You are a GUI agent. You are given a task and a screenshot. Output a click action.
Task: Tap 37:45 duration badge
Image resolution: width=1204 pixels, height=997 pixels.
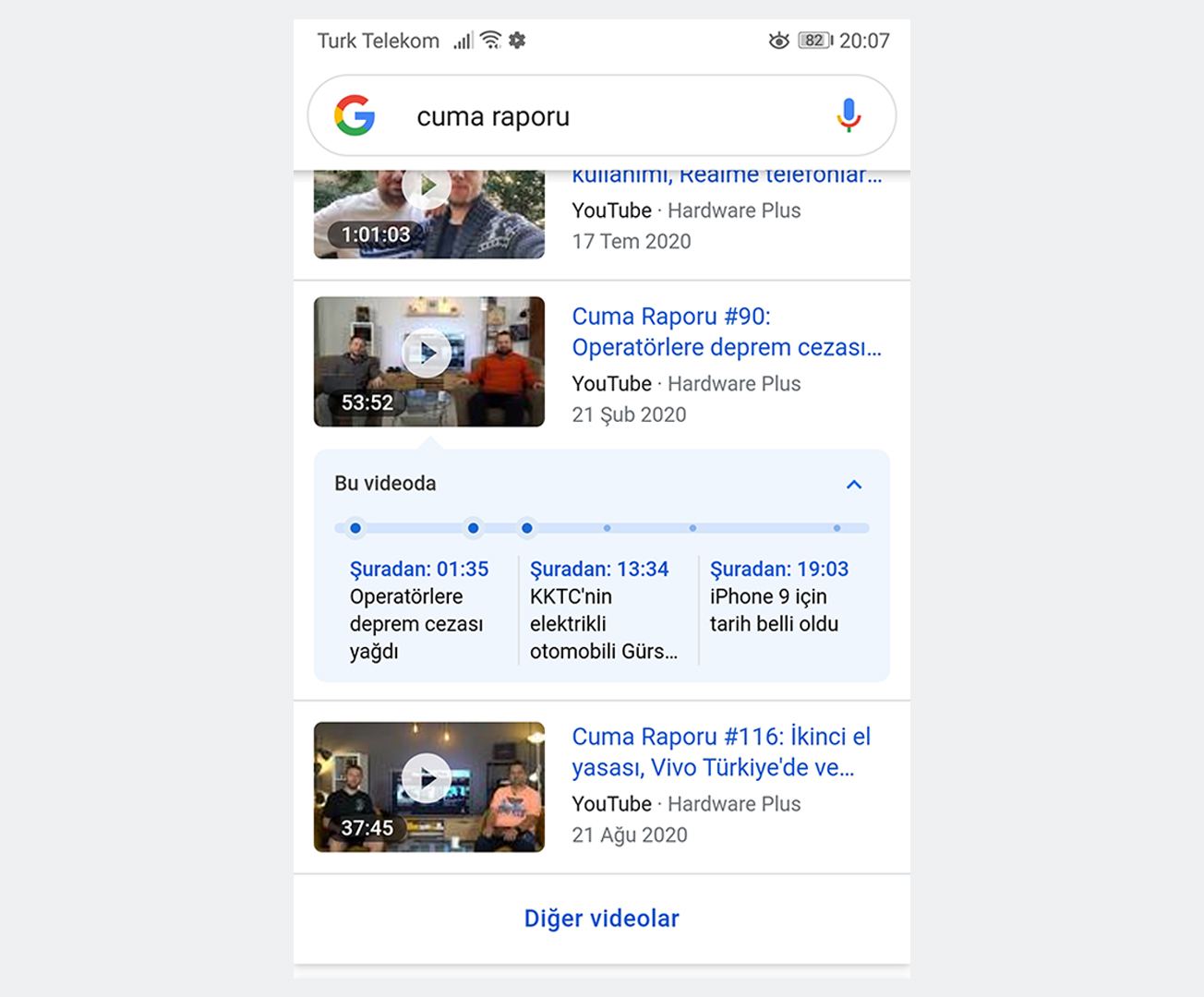click(367, 828)
